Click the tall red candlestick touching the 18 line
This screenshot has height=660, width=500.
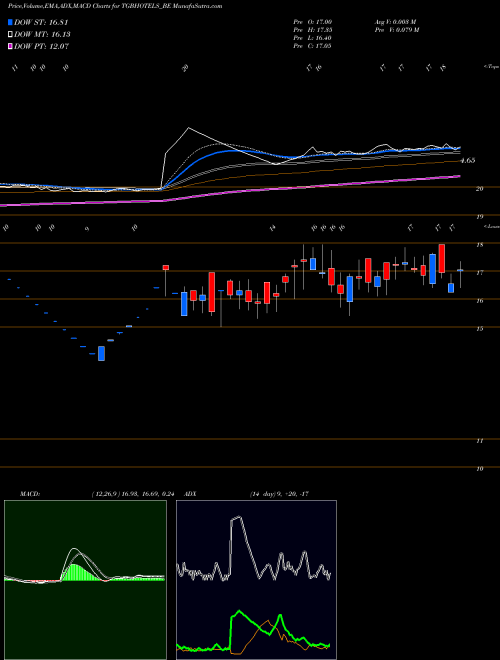(x=441, y=258)
